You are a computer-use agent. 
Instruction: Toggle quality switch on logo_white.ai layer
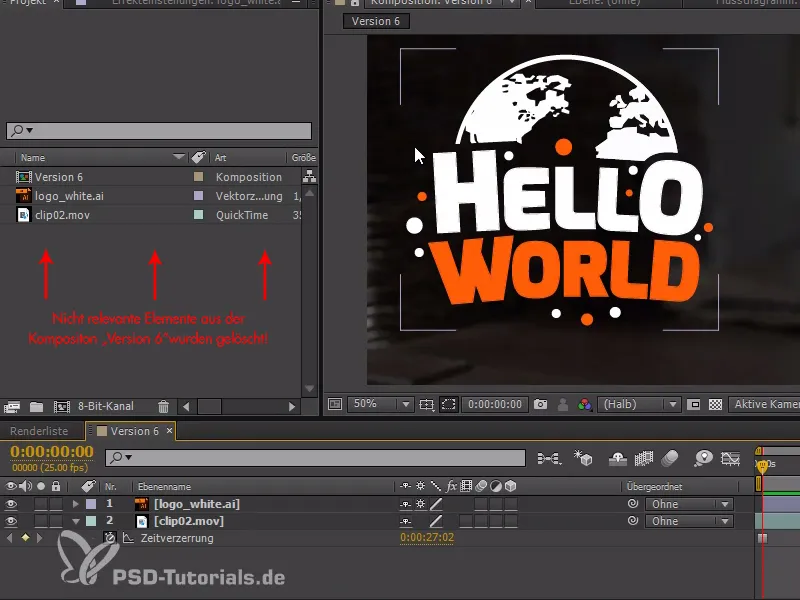(x=436, y=504)
